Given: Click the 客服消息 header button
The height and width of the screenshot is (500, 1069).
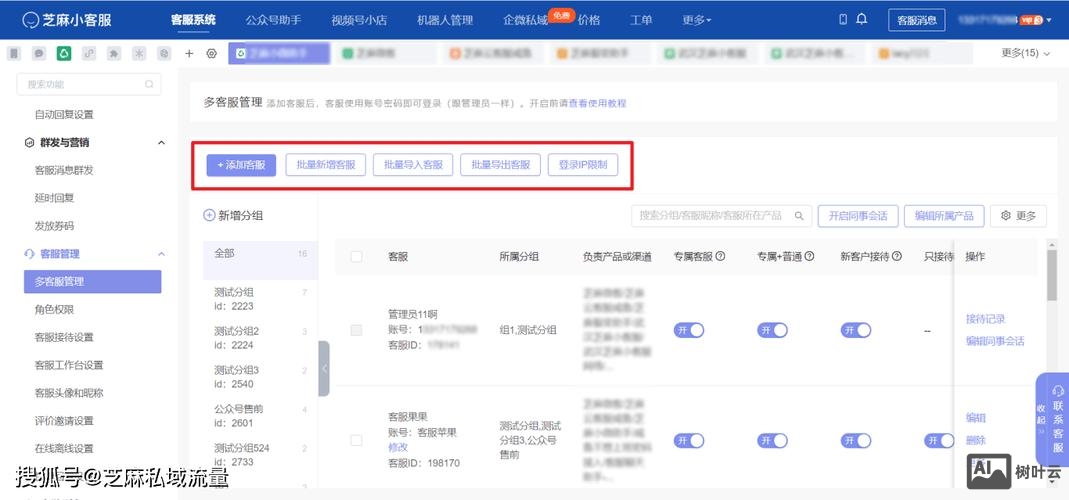Looking at the screenshot, I should [917, 20].
